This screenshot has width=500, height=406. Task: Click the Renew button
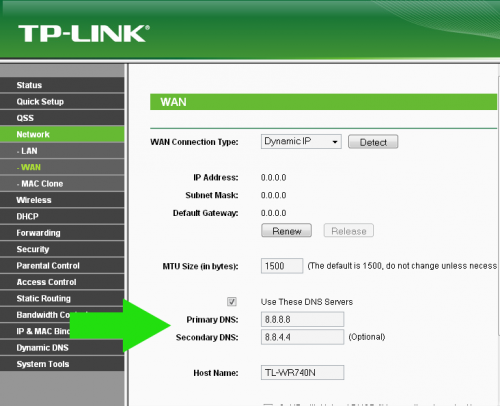[287, 231]
